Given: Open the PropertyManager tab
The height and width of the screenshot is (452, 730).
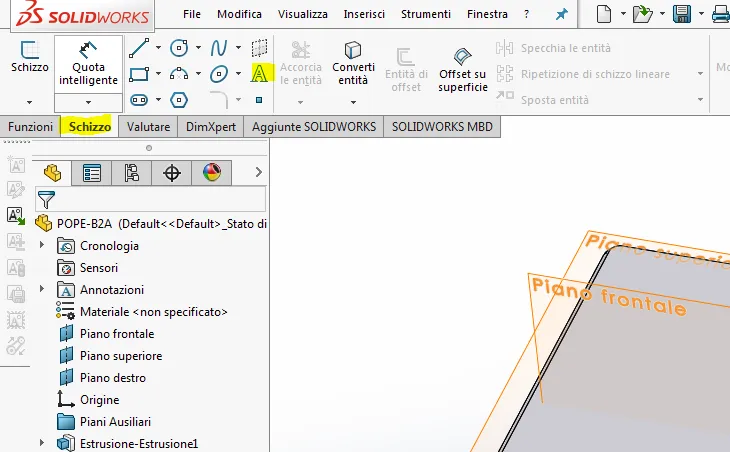Looking at the screenshot, I should click(x=92, y=173).
